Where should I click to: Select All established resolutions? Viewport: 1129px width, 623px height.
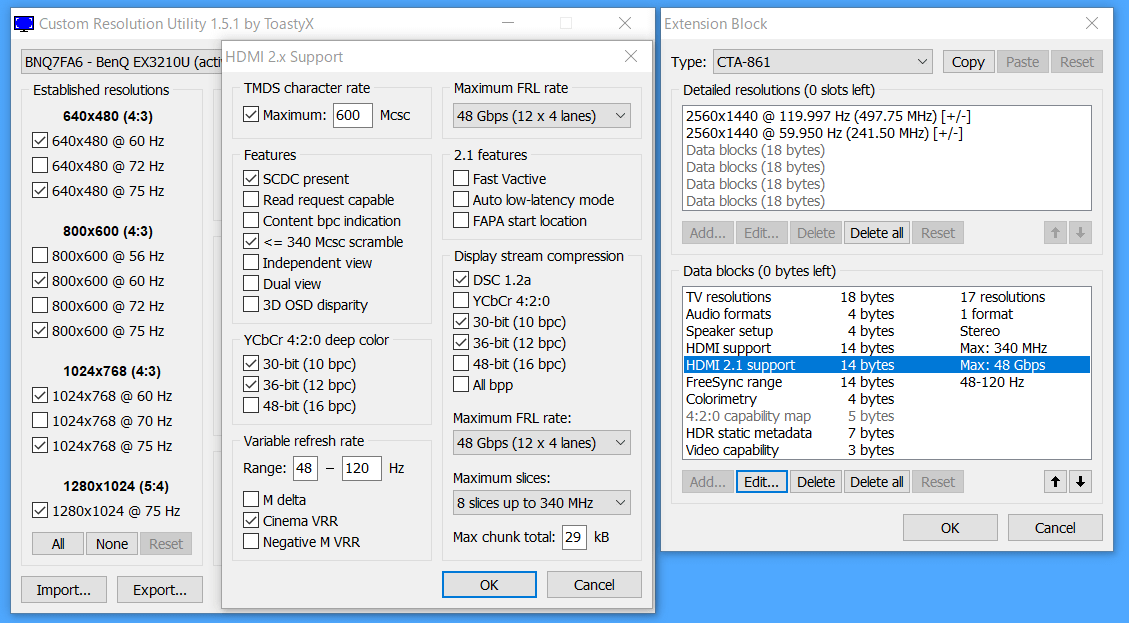(58, 544)
